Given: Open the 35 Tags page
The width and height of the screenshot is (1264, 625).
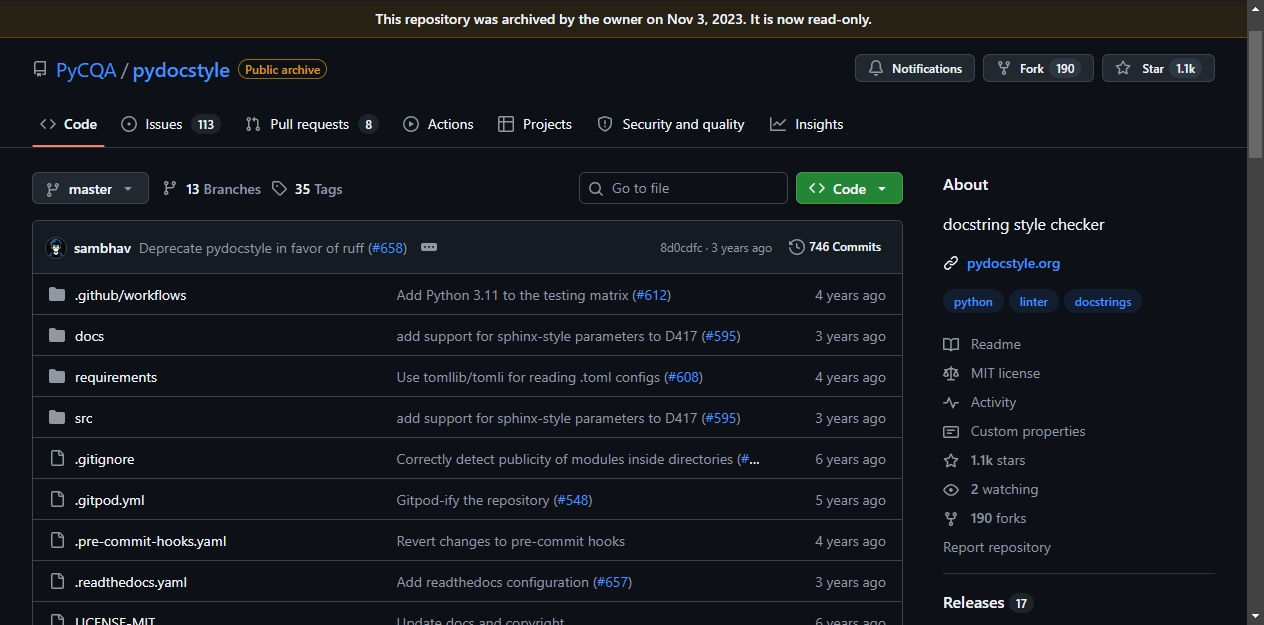Looking at the screenshot, I should [307, 189].
